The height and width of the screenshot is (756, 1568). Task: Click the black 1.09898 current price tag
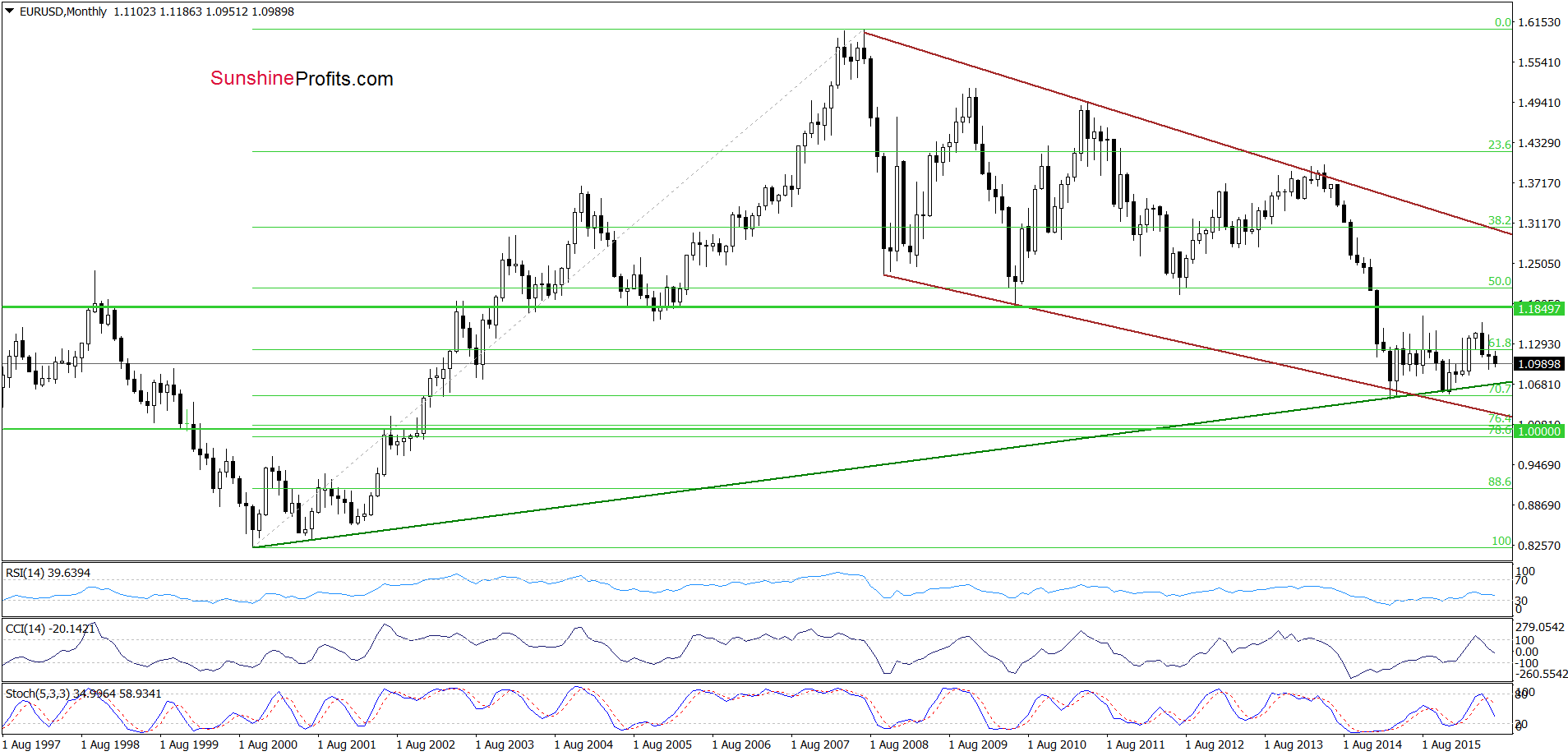click(x=1538, y=364)
